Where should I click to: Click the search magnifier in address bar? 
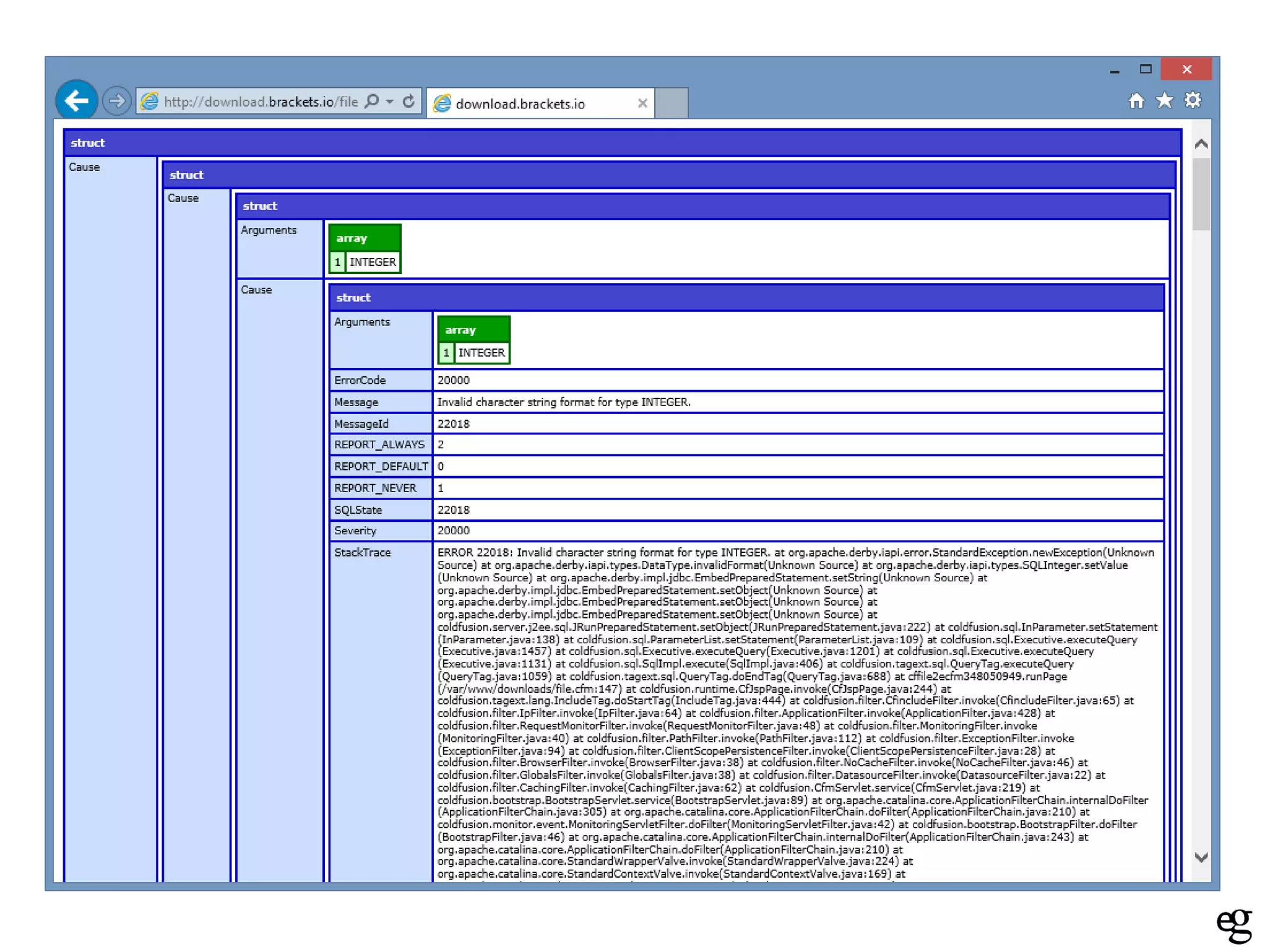(x=372, y=101)
